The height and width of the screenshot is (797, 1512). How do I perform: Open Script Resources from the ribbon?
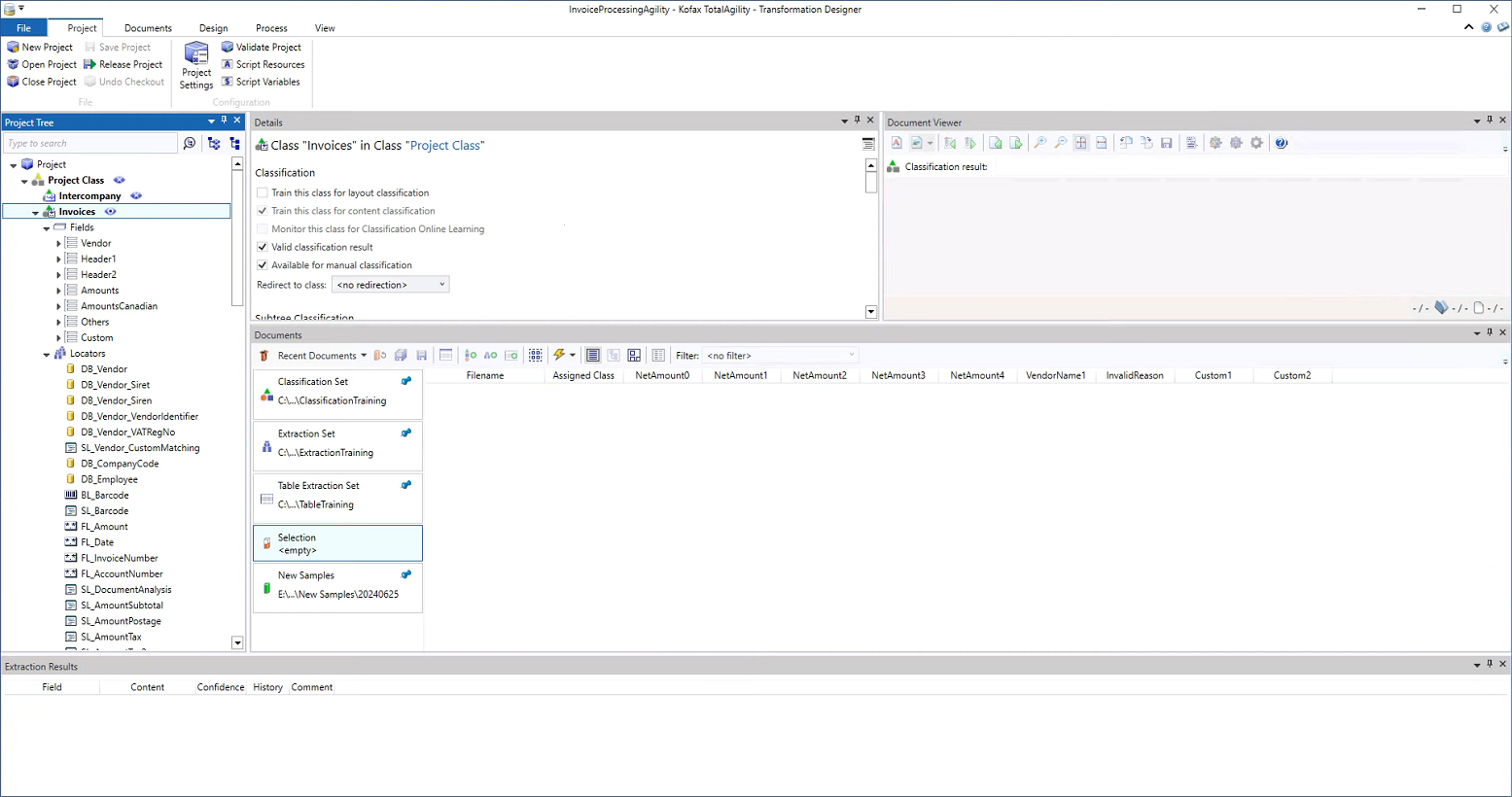[263, 64]
